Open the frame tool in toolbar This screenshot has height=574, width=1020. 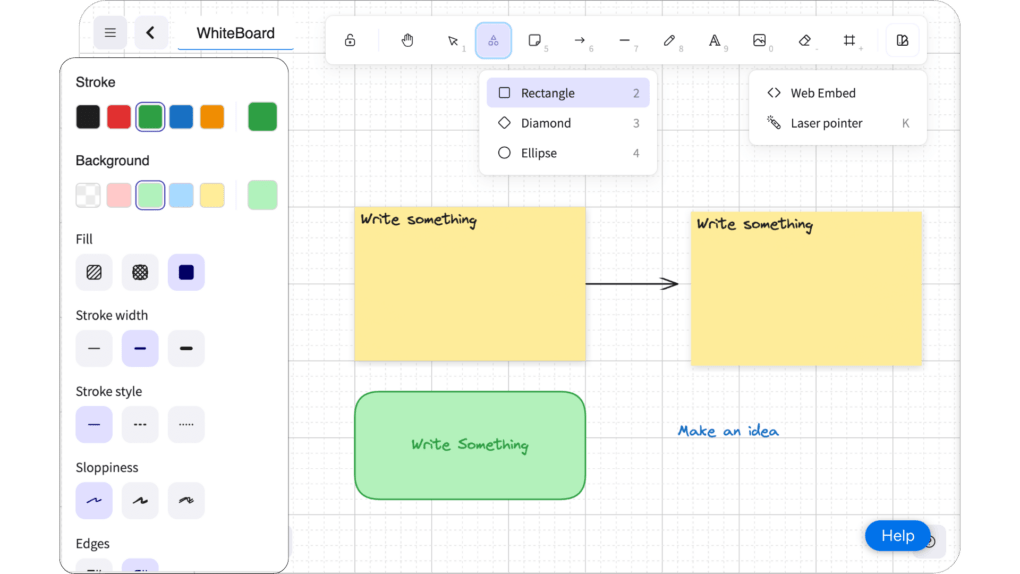(849, 41)
